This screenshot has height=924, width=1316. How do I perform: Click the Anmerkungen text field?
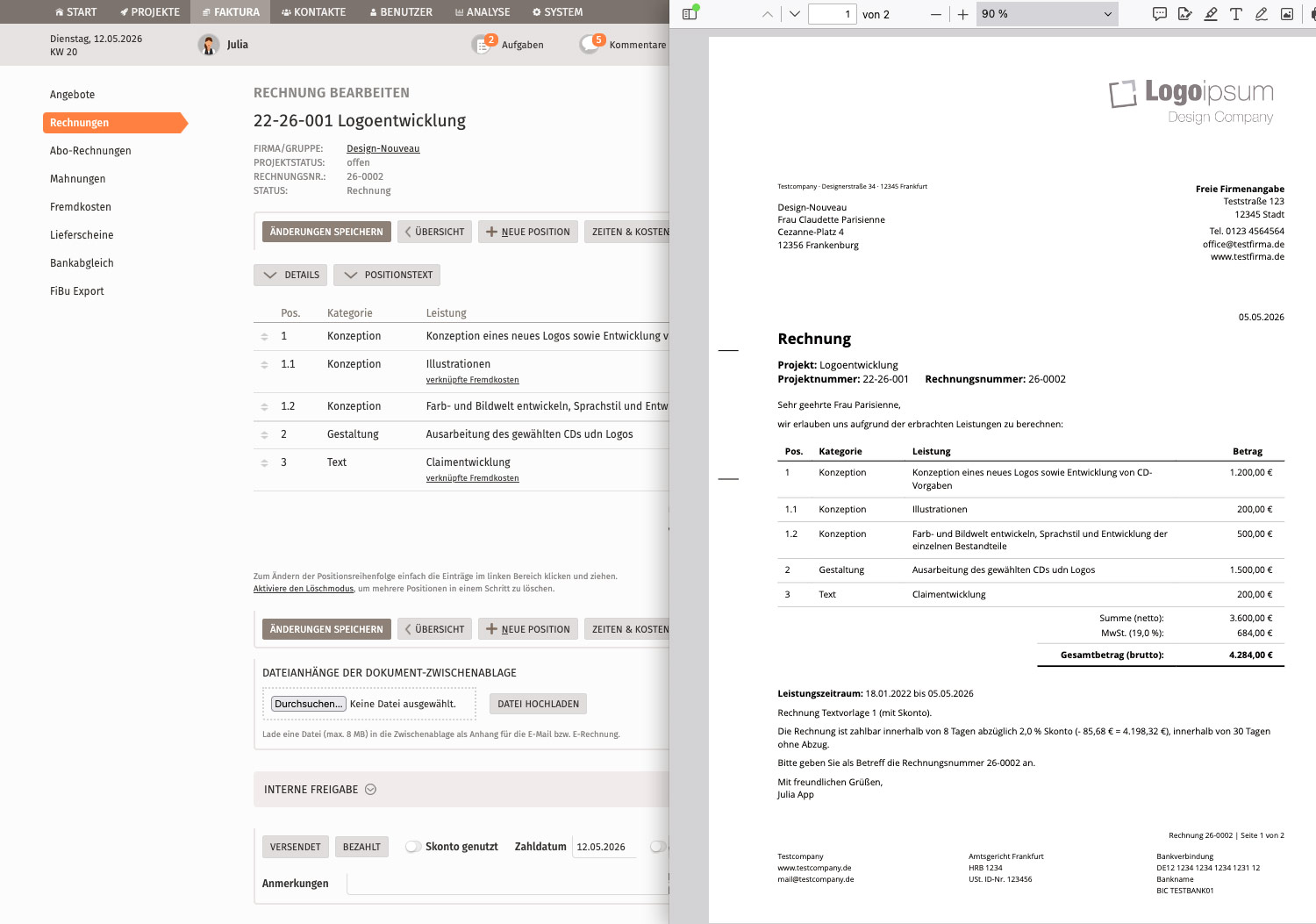(x=508, y=884)
